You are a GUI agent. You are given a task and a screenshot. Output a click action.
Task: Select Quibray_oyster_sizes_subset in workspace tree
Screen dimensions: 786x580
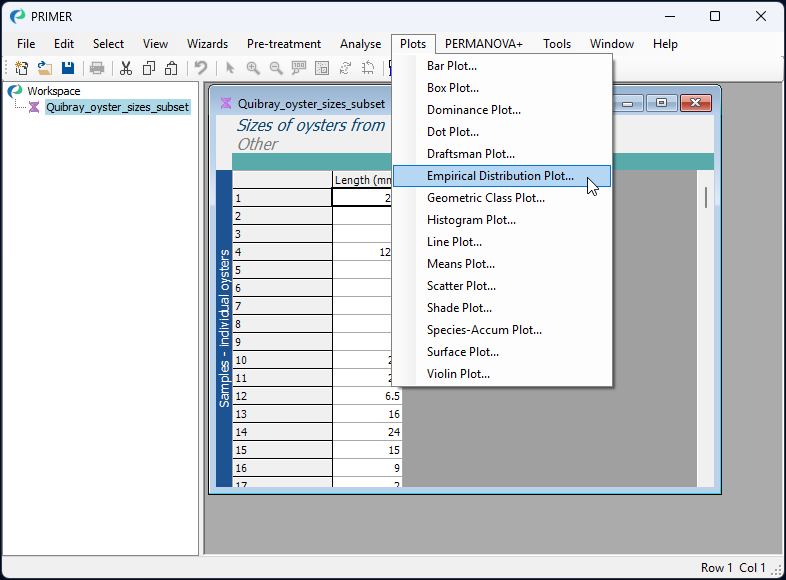tap(117, 107)
